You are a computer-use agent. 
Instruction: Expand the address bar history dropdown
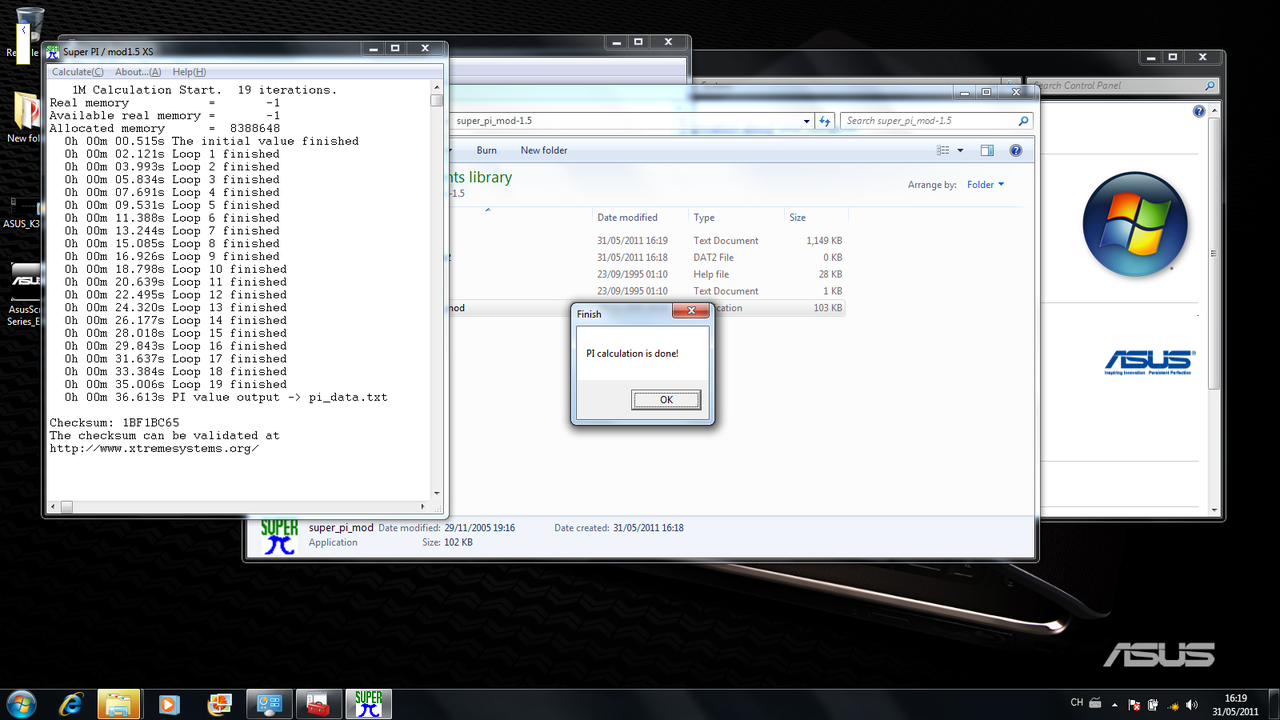point(807,121)
